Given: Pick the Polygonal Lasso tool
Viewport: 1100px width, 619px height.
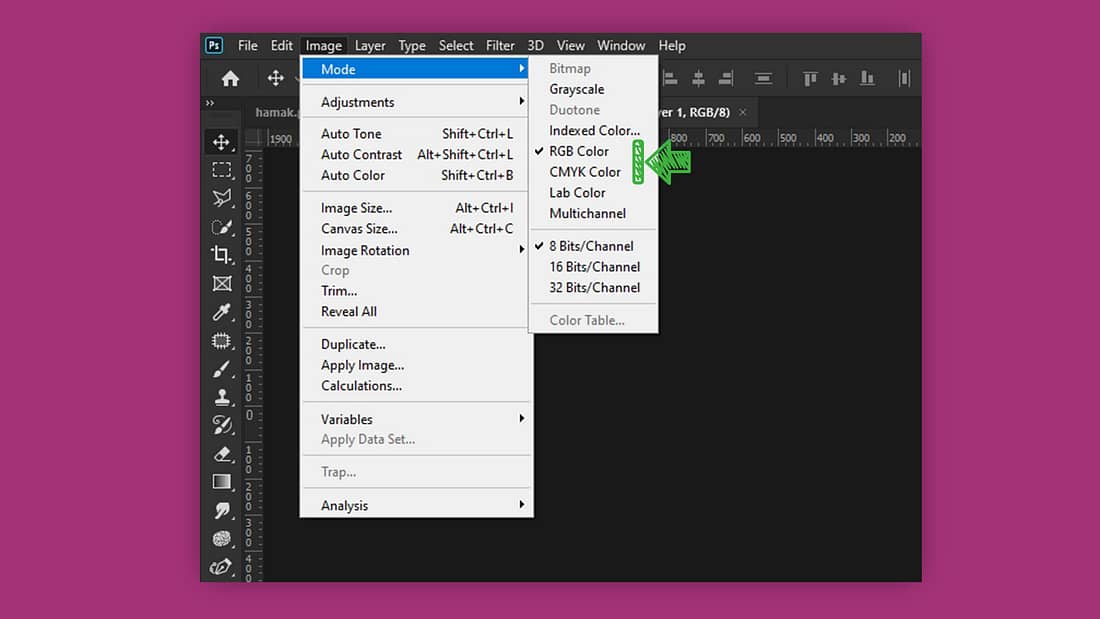Looking at the screenshot, I should (222, 198).
